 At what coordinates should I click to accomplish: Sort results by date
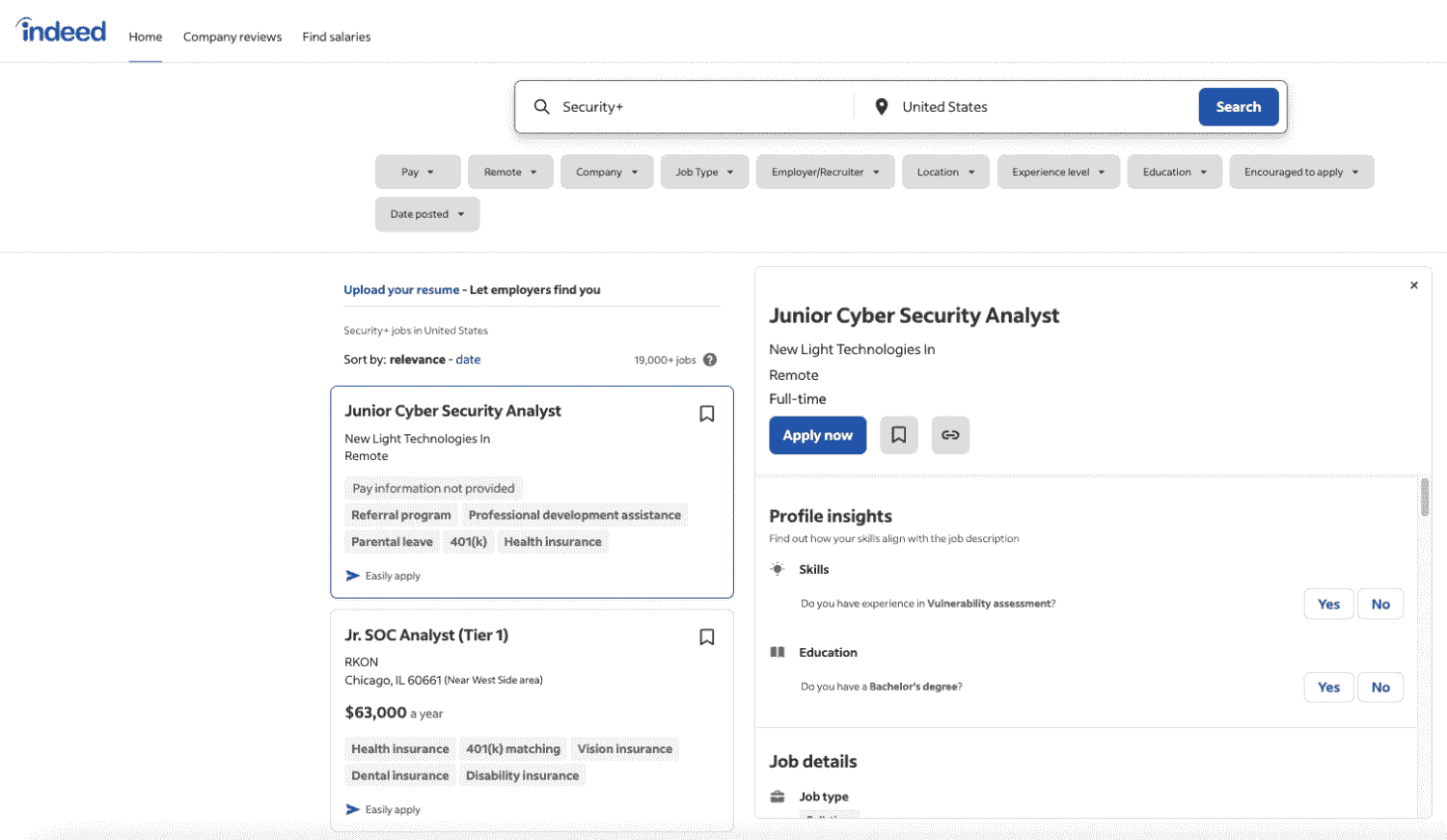click(468, 359)
